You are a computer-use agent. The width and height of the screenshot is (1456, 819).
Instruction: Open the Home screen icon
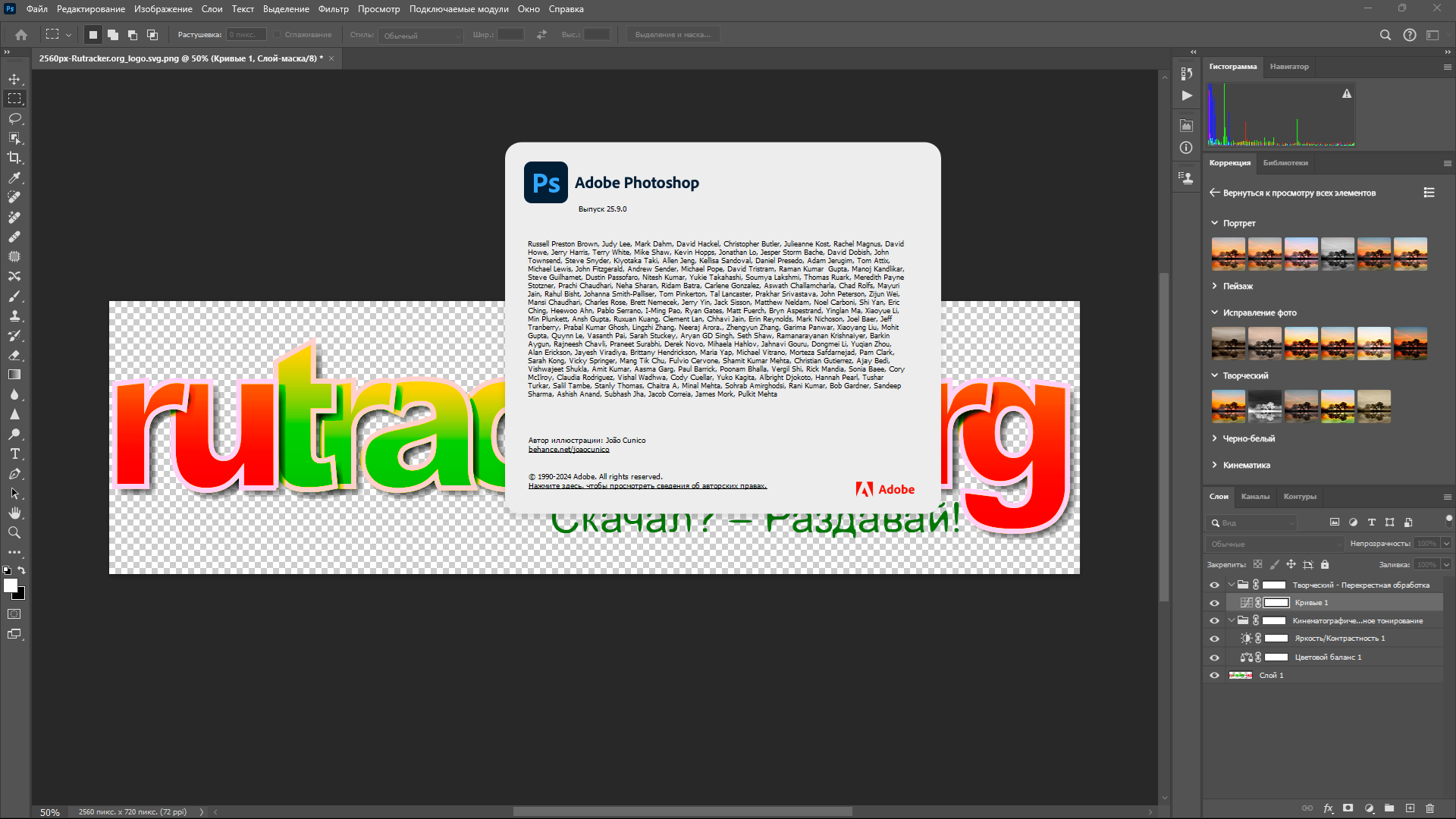pos(21,35)
